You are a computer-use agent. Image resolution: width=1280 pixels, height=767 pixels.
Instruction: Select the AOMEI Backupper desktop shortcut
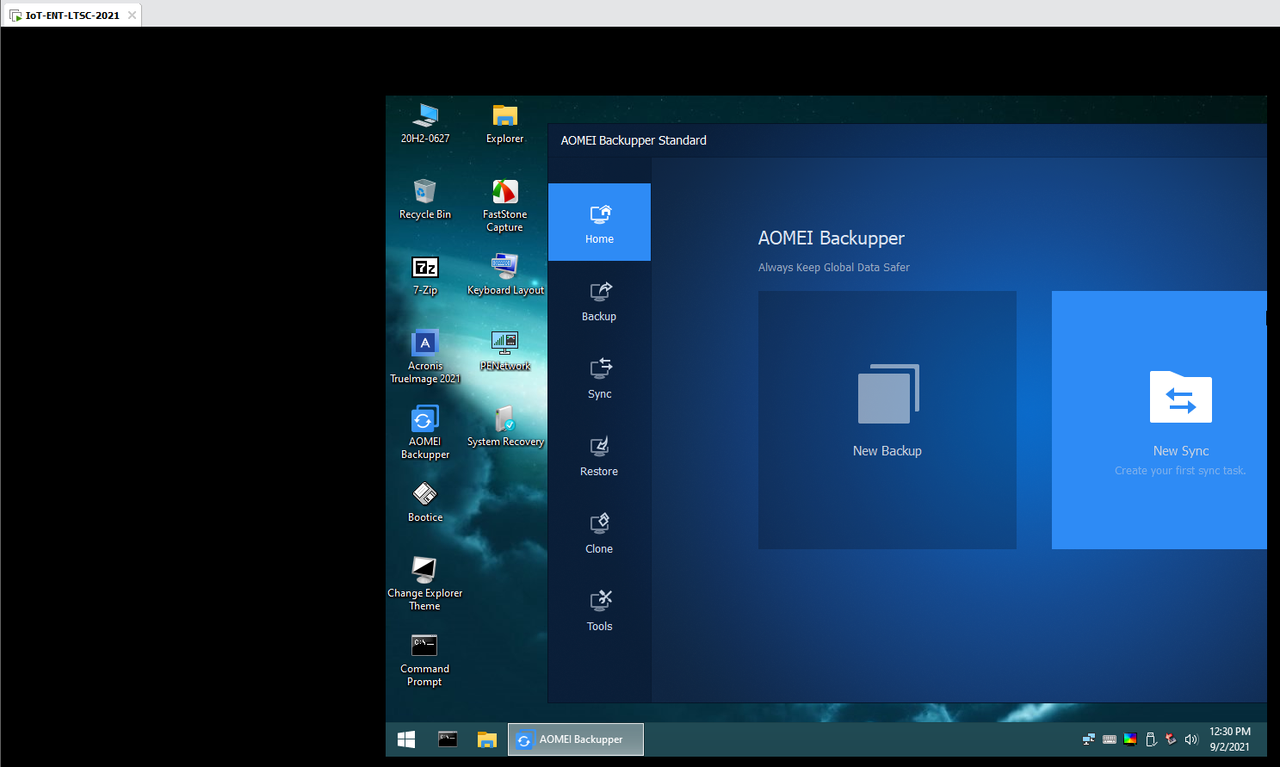click(x=425, y=433)
